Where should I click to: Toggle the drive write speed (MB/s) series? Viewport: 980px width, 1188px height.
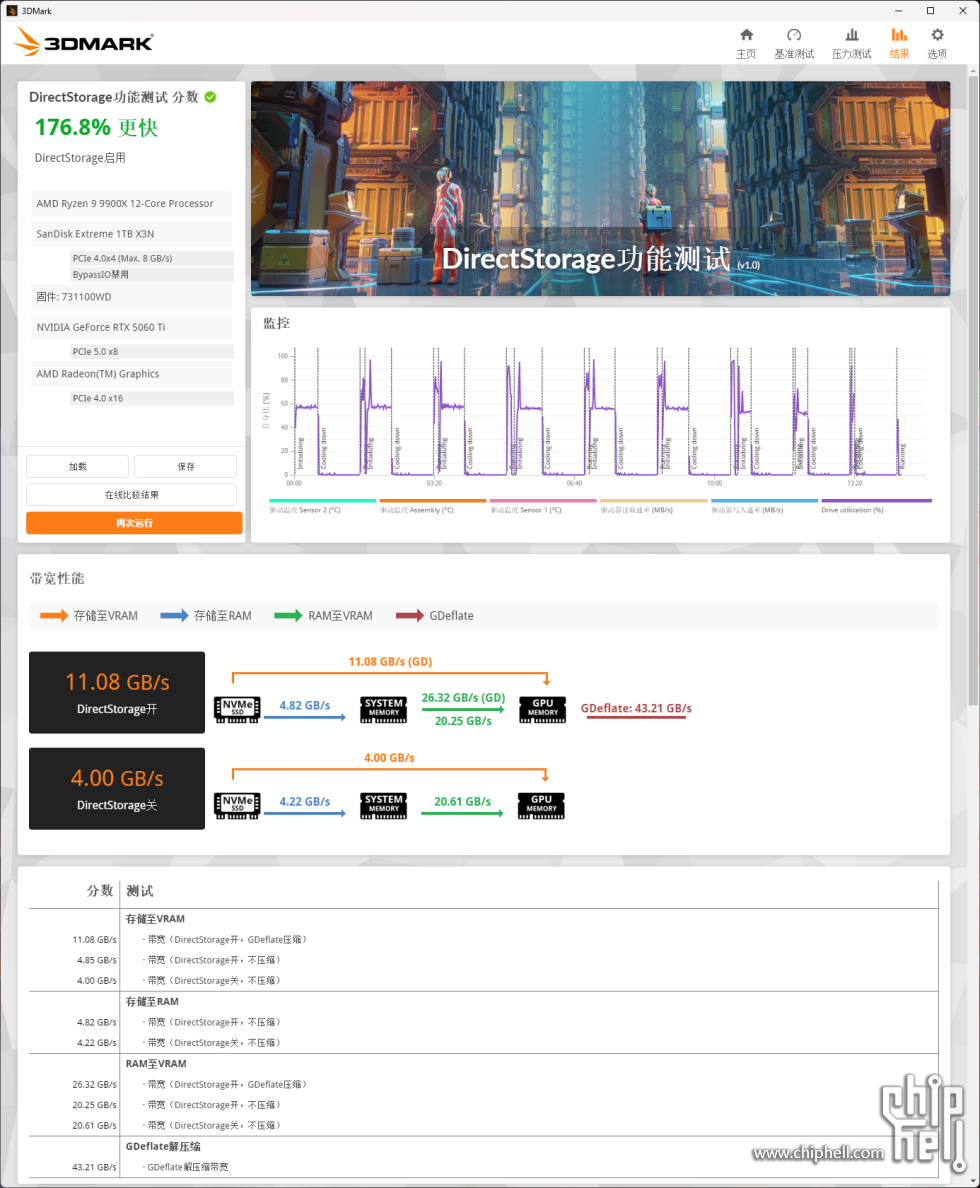tap(764, 506)
